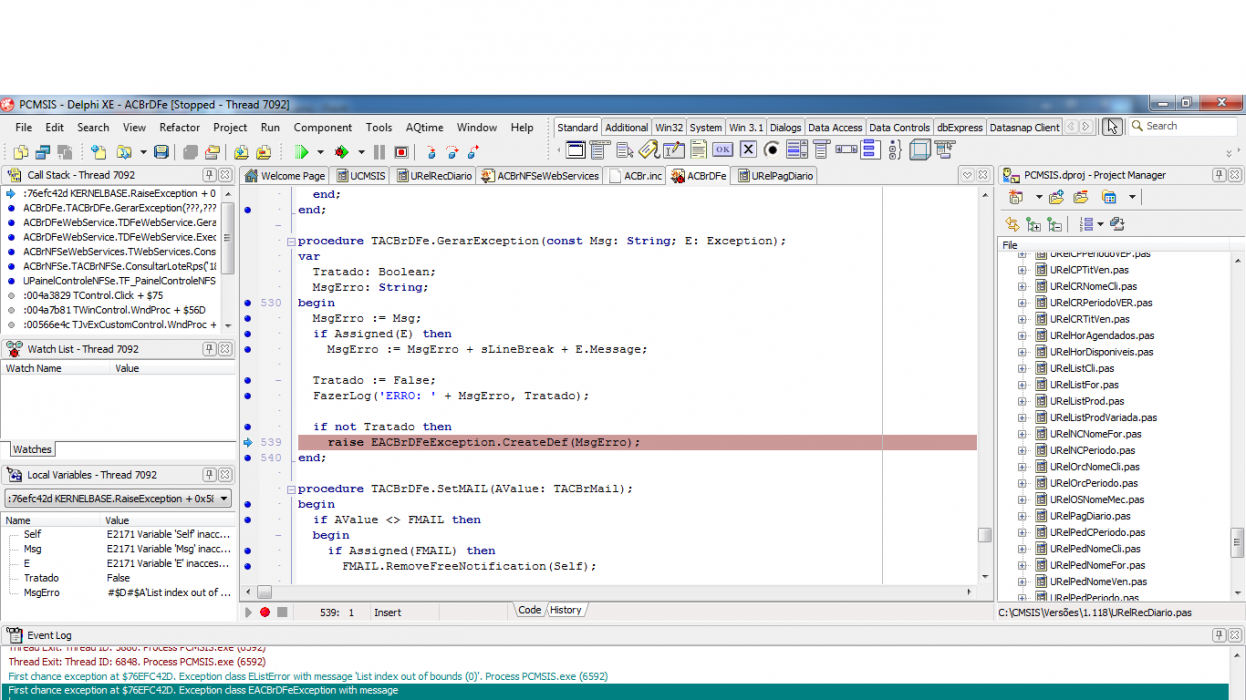Open the Refactor menu

(x=180, y=127)
